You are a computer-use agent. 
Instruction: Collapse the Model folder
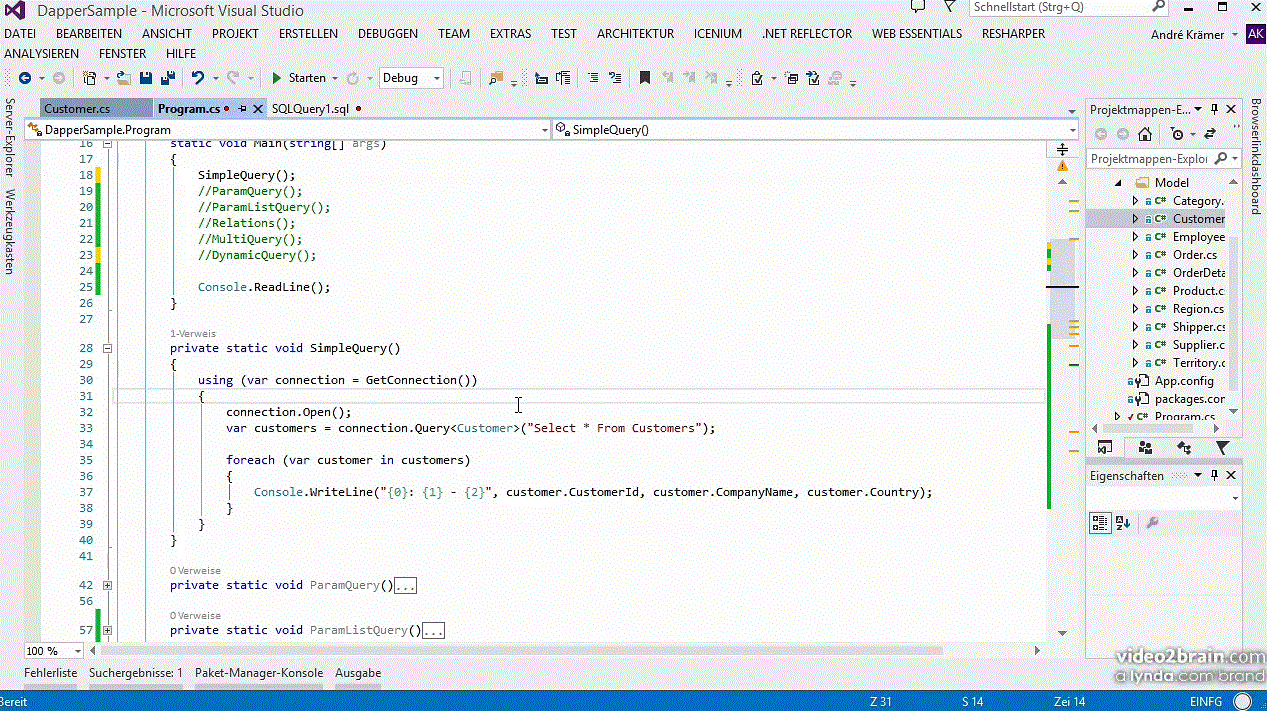[x=1120, y=183]
